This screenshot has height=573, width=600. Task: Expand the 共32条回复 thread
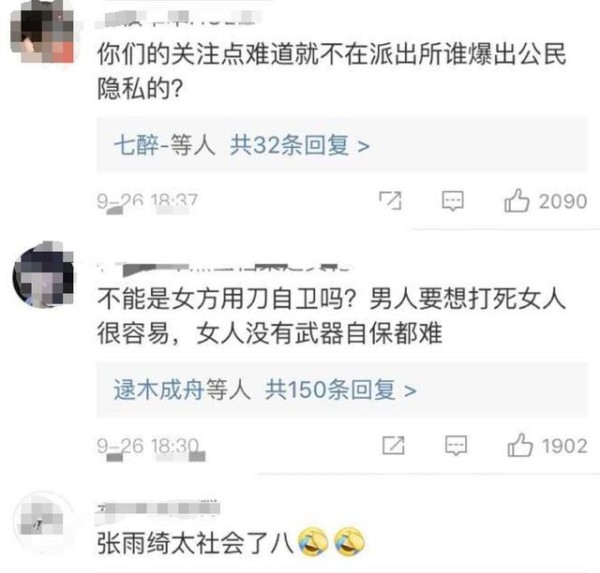300,145
